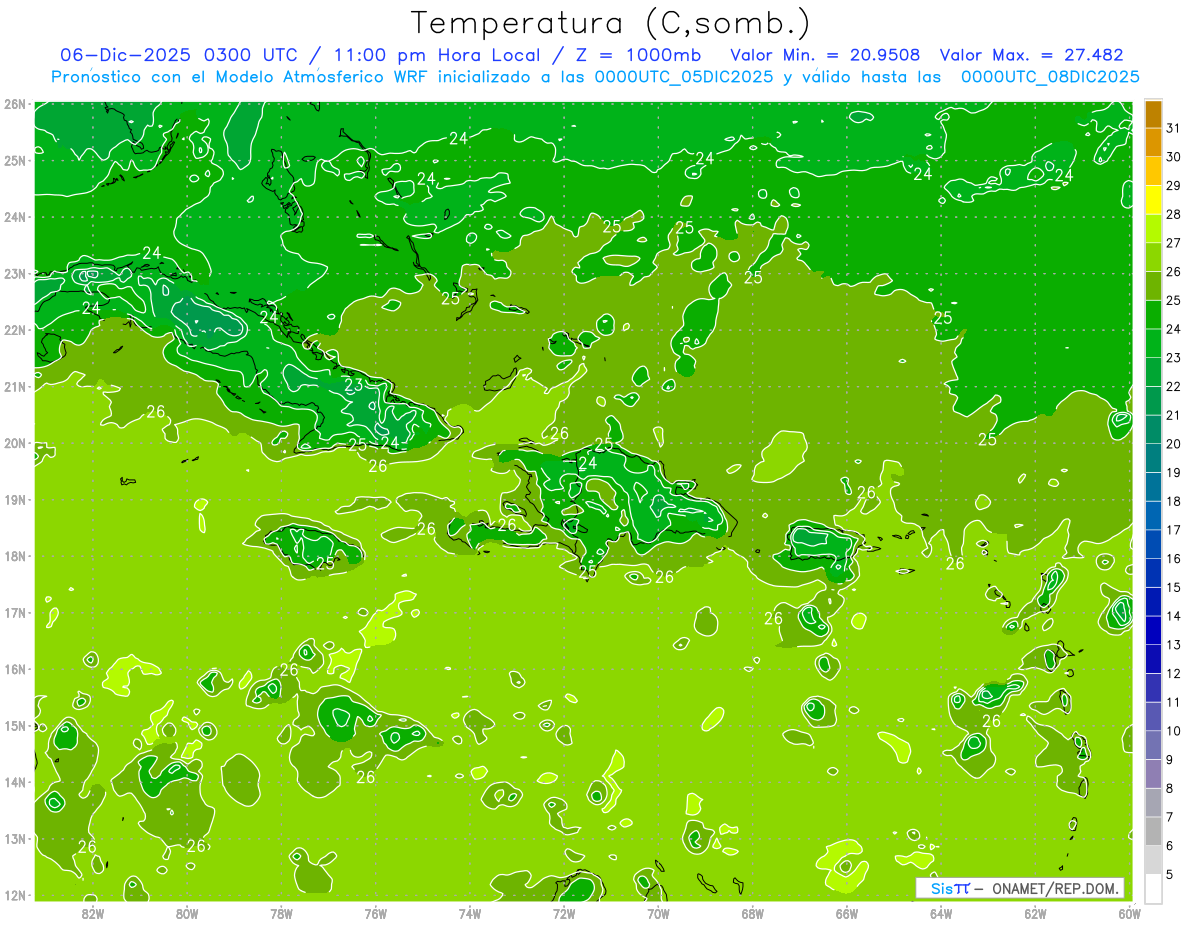Click the 64W longitude axis label
Image resolution: width=1200 pixels, height=927 pixels.
coord(941,913)
